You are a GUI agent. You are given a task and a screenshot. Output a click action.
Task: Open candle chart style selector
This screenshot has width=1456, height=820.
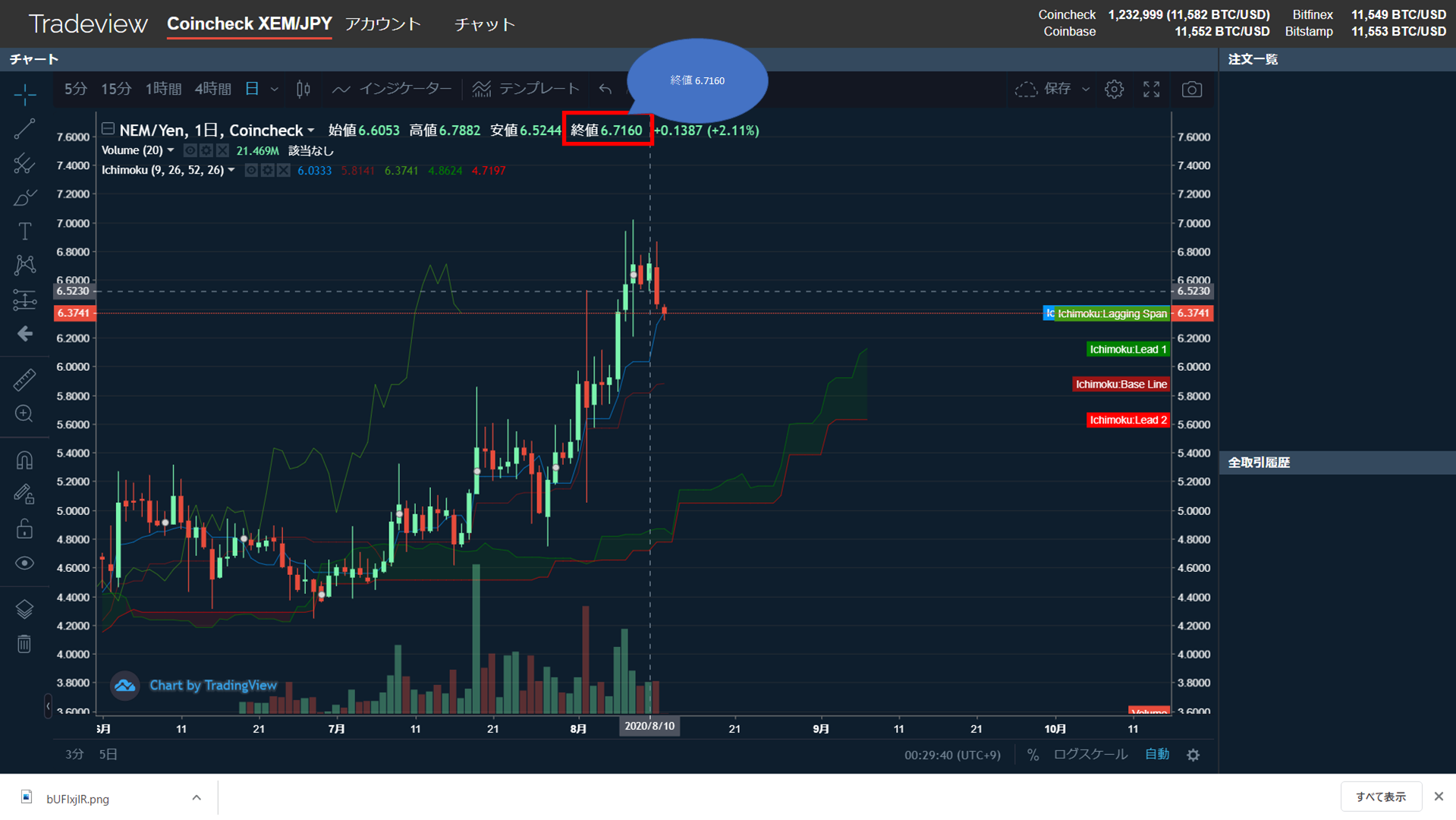(303, 90)
